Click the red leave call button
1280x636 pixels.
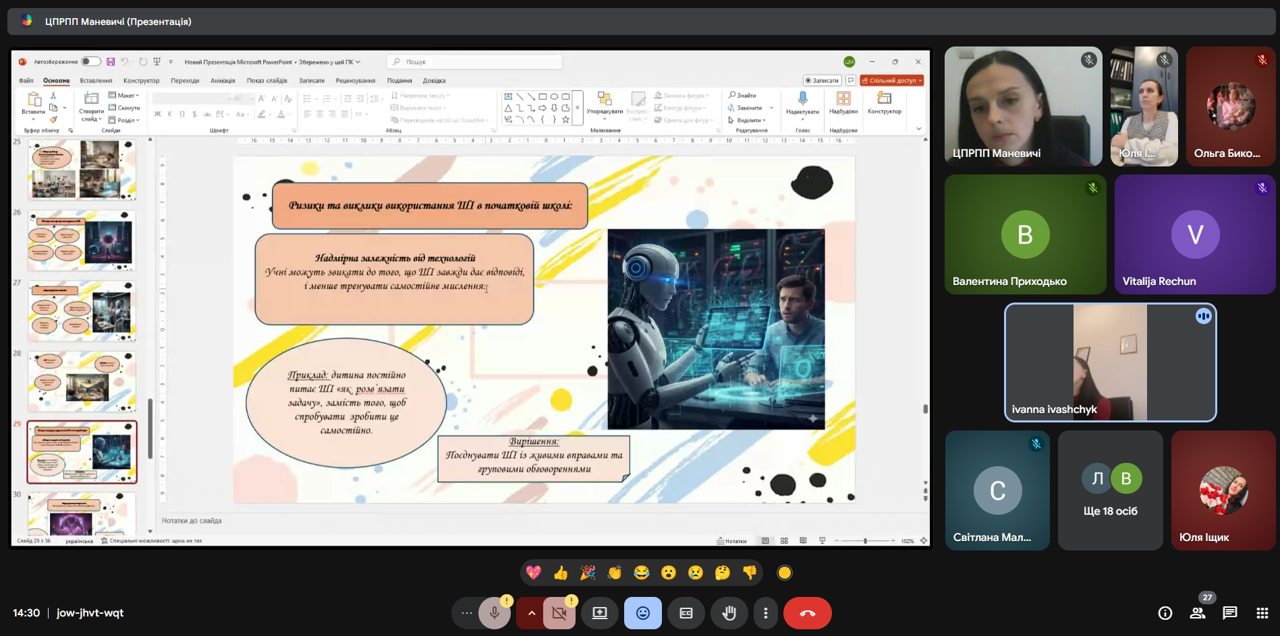pos(807,613)
